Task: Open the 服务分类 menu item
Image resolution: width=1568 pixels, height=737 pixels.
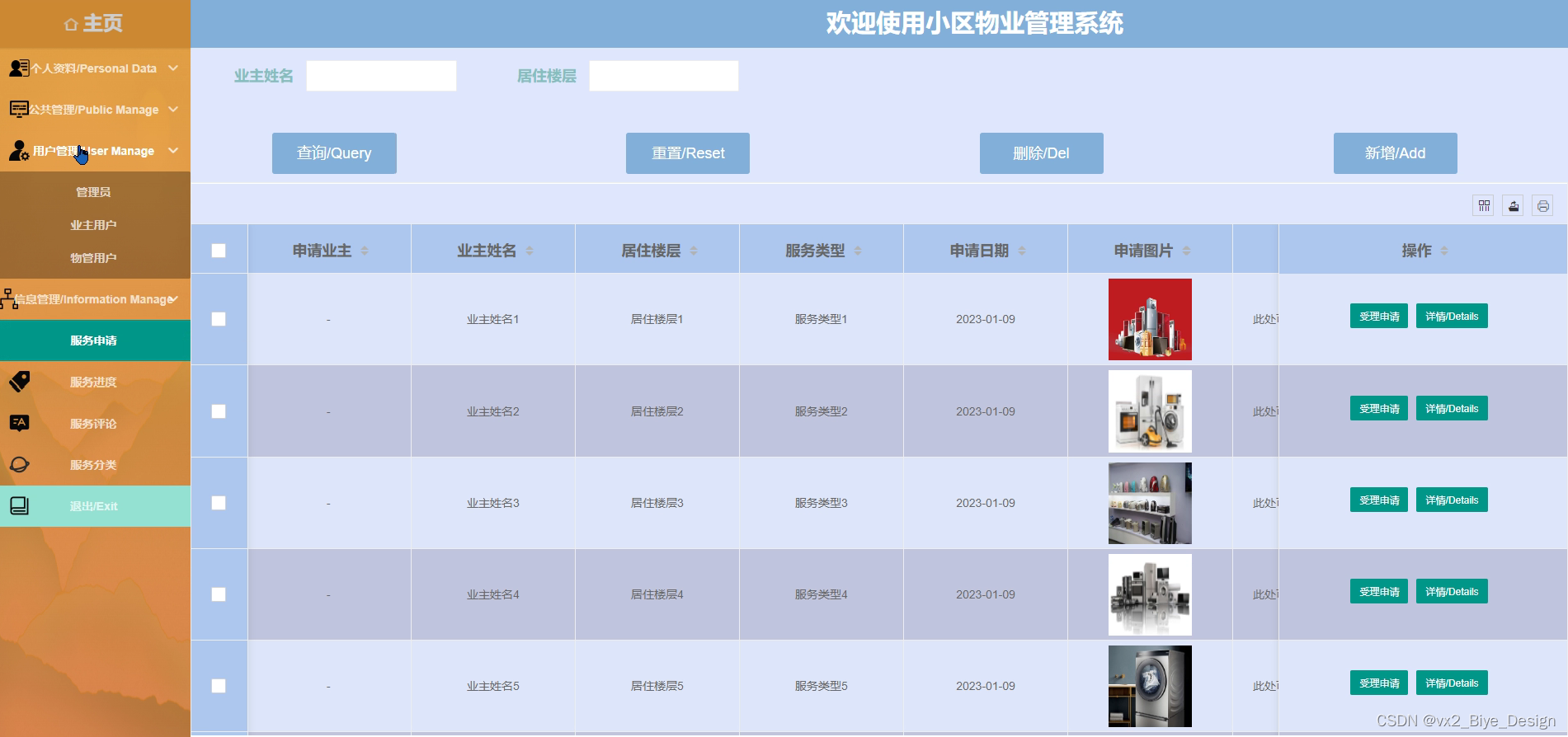Action: 95,464
